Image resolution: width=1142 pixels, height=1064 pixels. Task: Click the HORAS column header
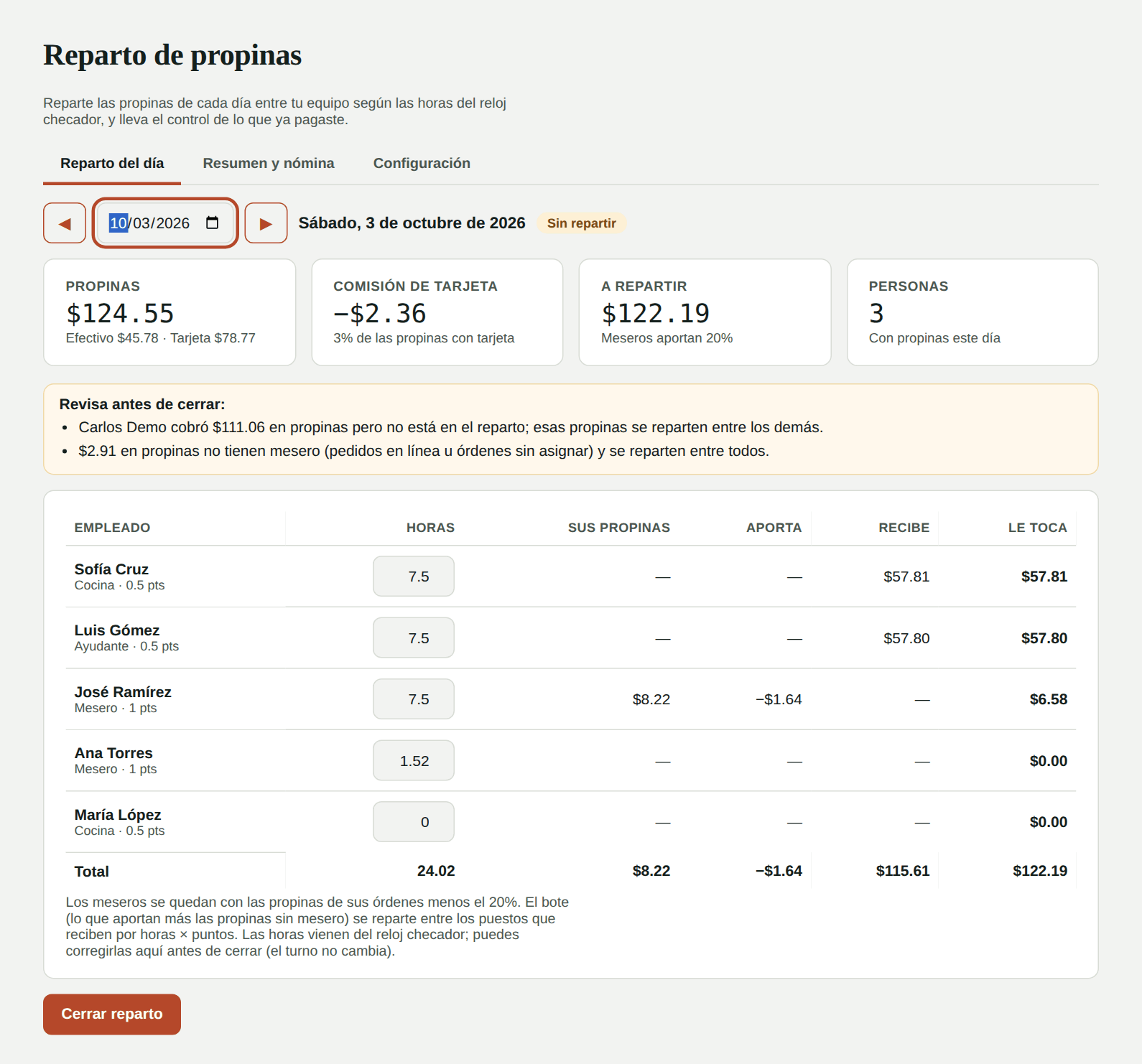pos(430,528)
